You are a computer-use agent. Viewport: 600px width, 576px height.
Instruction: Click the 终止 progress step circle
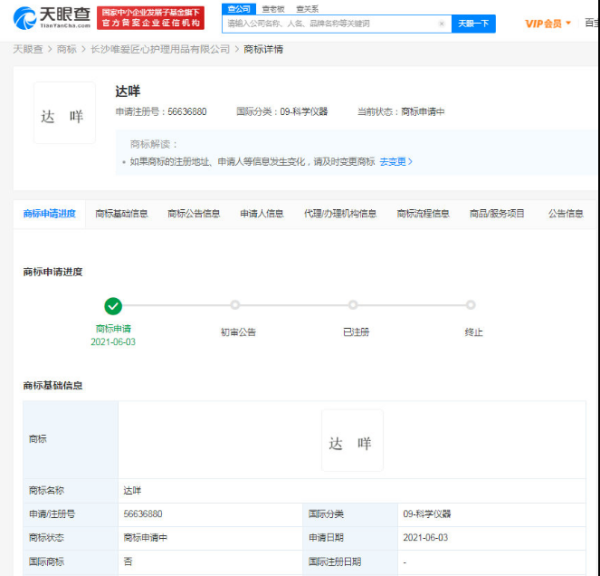471,305
